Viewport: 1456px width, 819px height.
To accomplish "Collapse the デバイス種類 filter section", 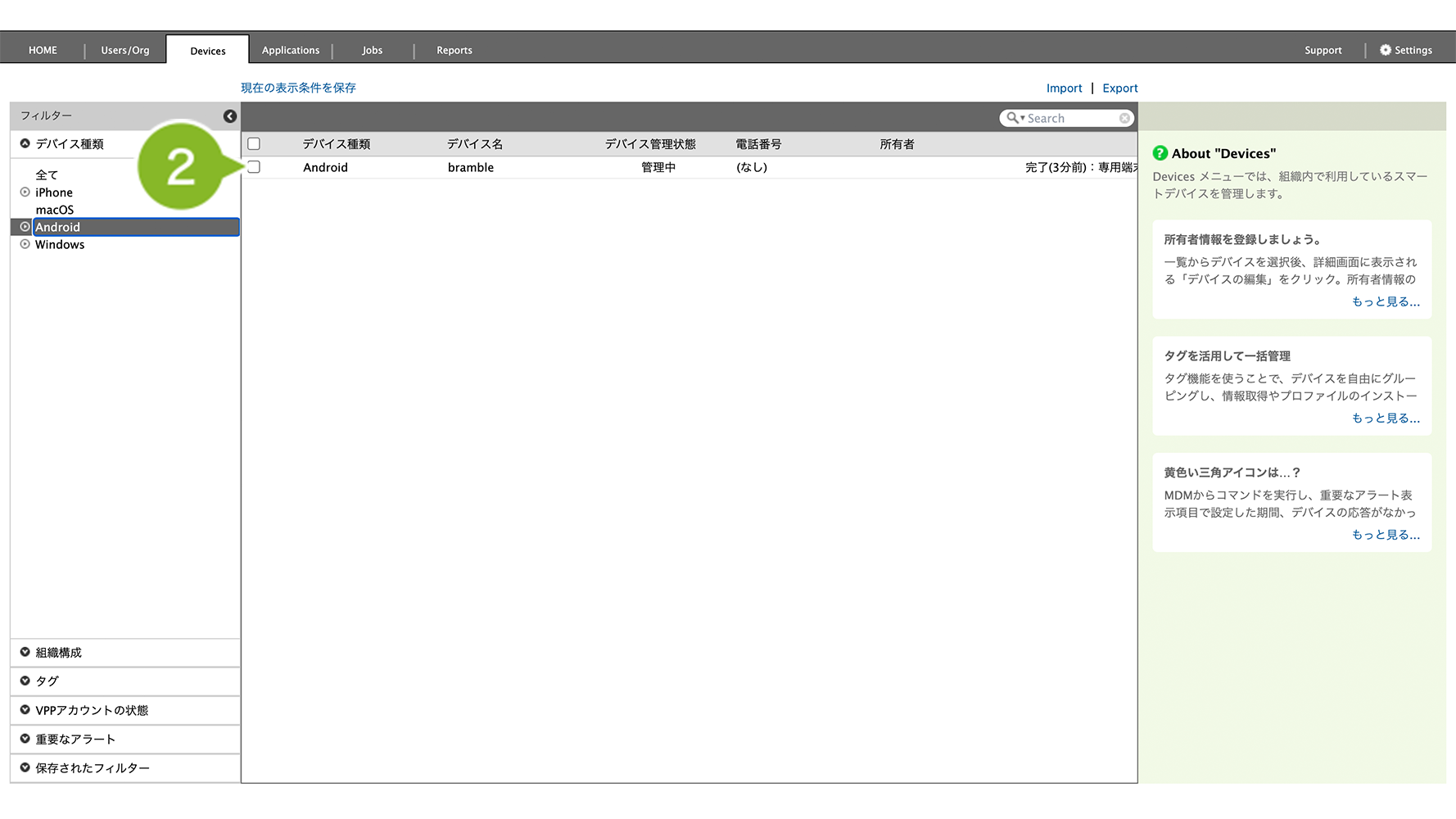I will pos(25,143).
